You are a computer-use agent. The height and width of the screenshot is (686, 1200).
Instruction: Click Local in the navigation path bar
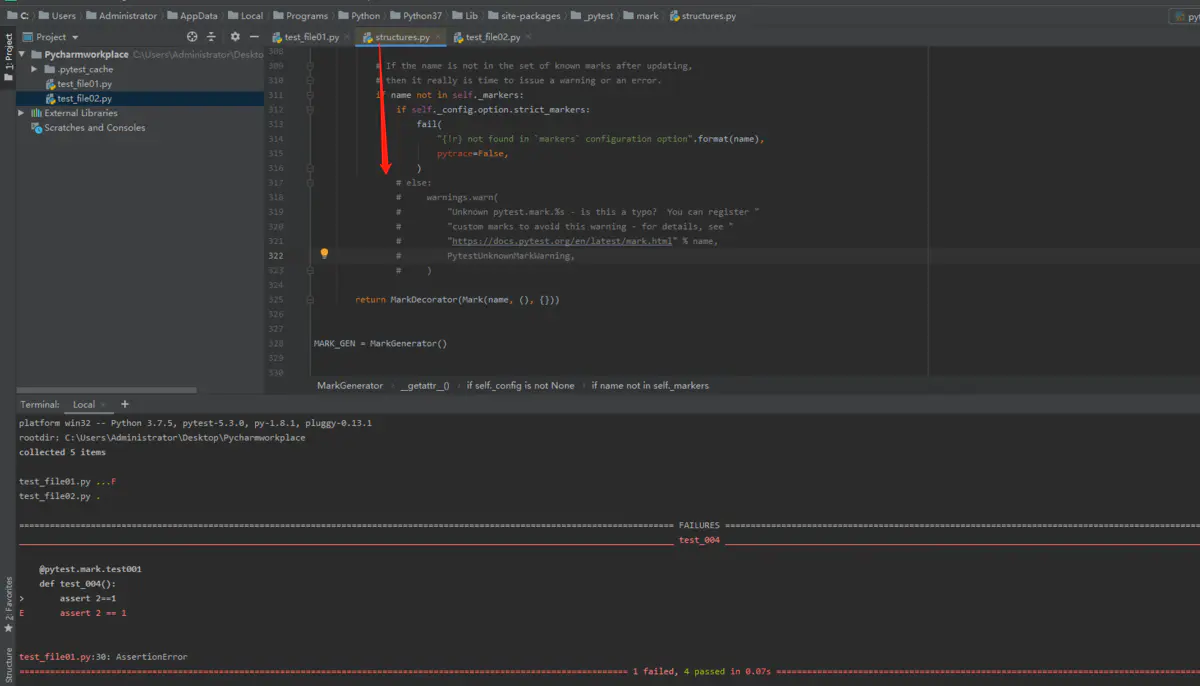[252, 16]
